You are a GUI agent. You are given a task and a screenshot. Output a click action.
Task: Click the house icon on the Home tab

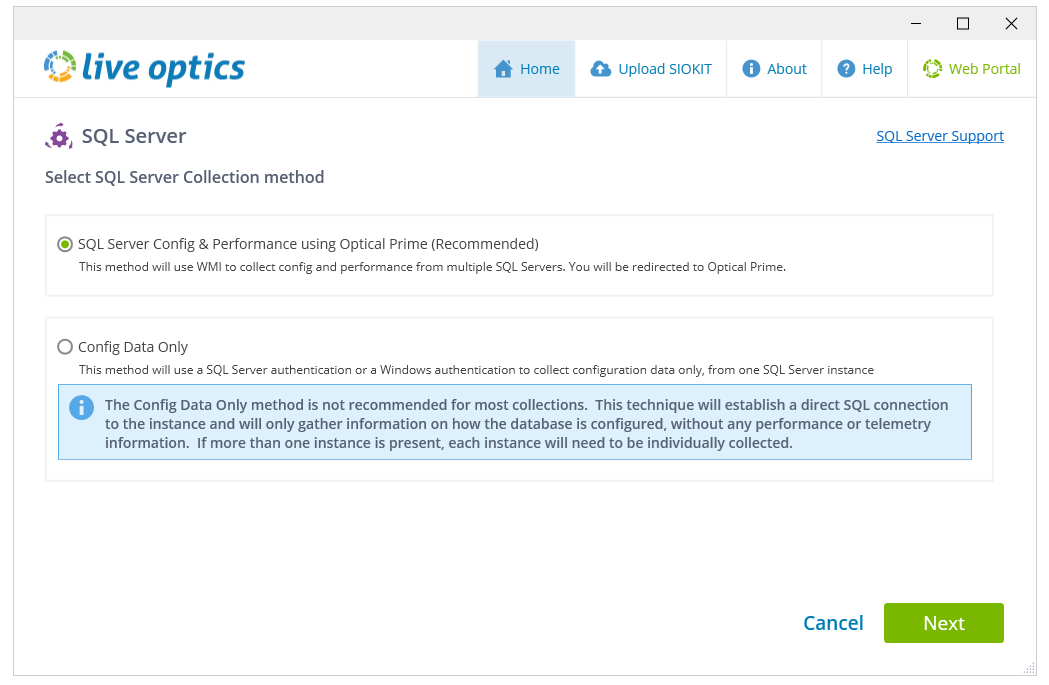502,68
